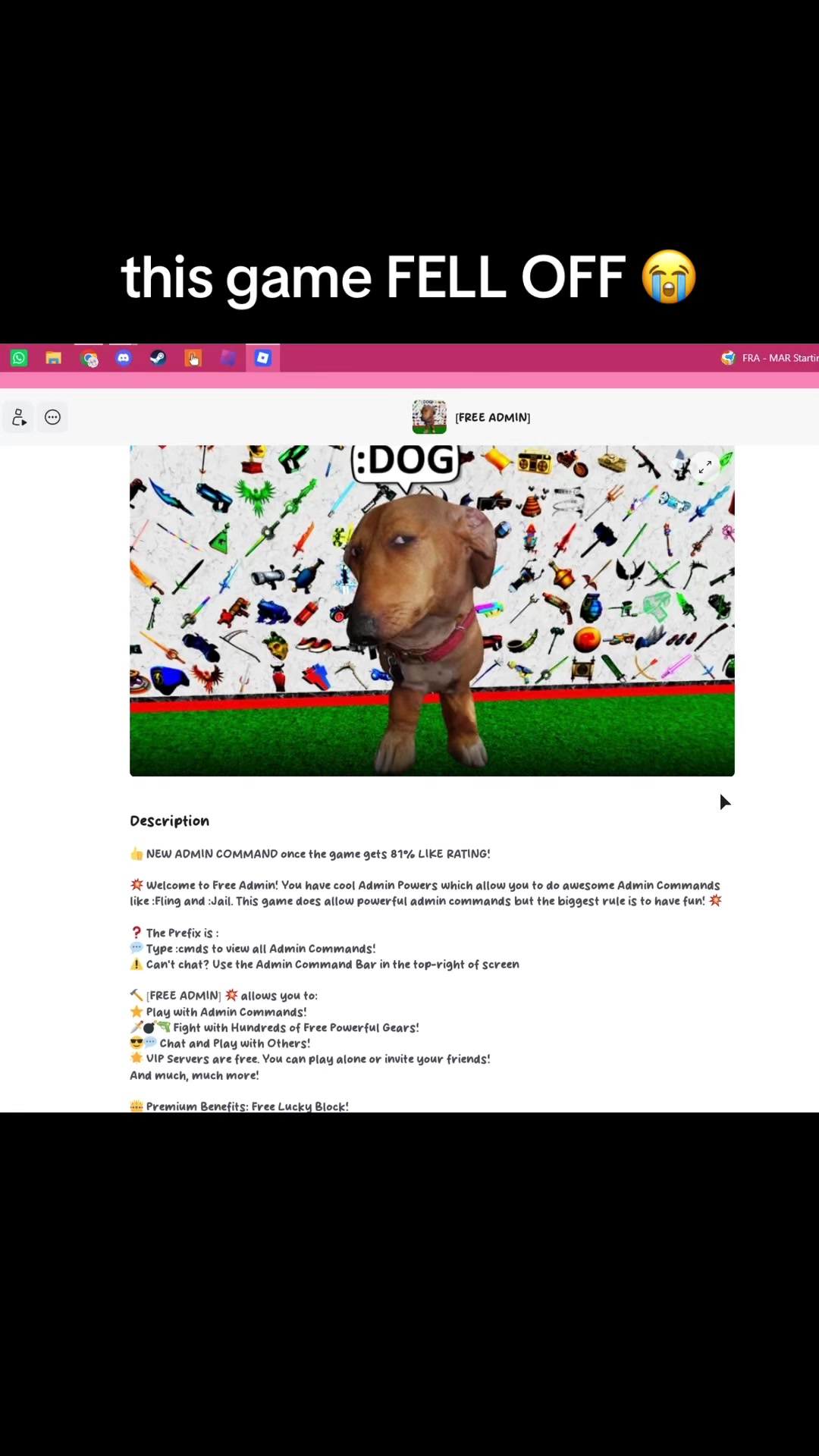
Task: Click 'Can't chat? Use the Admin Command Bar' line
Action: pos(325,965)
